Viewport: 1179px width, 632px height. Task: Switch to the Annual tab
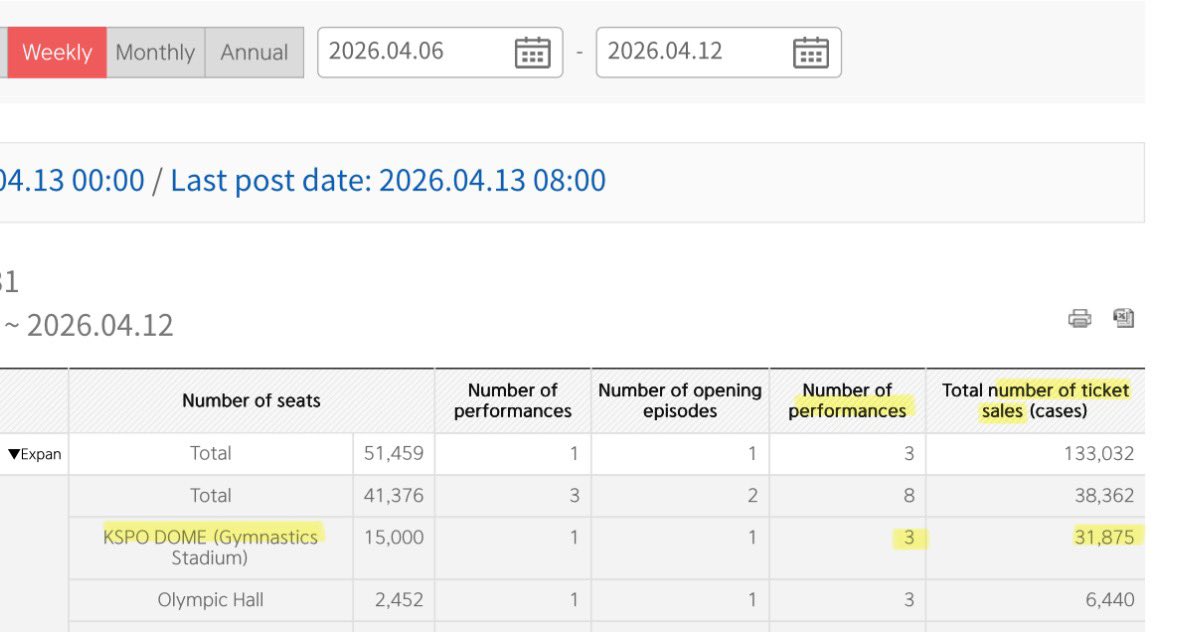(x=254, y=53)
